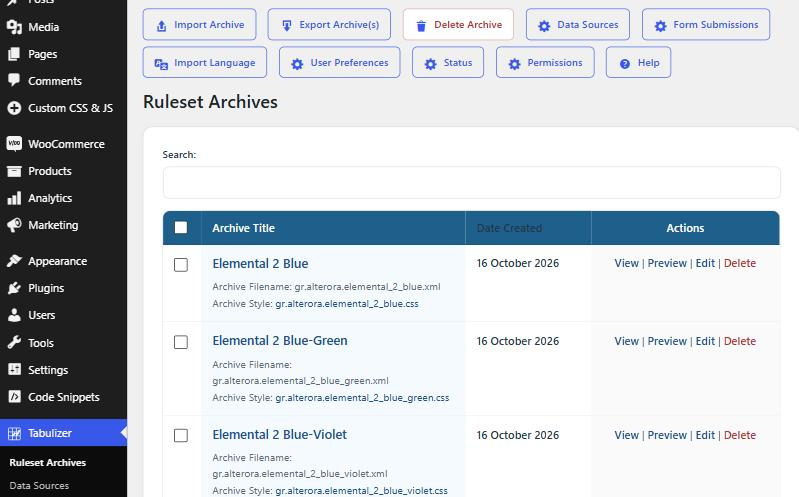Open the Marketing menu label
This screenshot has height=497, width=799.
click(53, 225)
